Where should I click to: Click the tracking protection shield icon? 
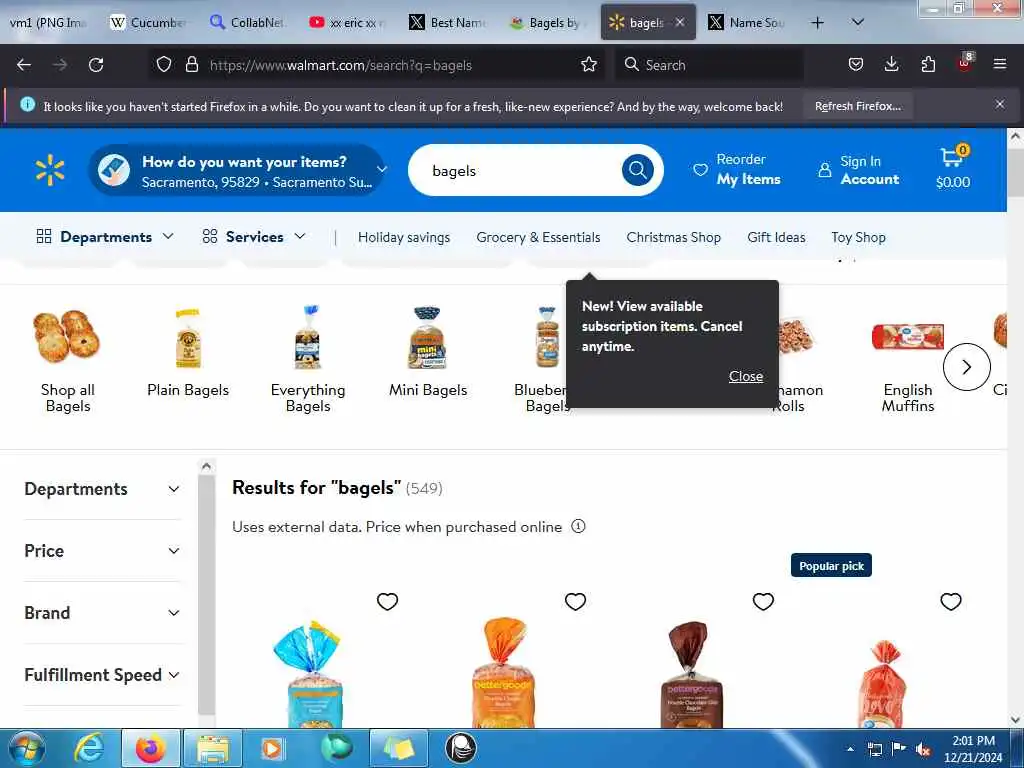click(x=164, y=65)
